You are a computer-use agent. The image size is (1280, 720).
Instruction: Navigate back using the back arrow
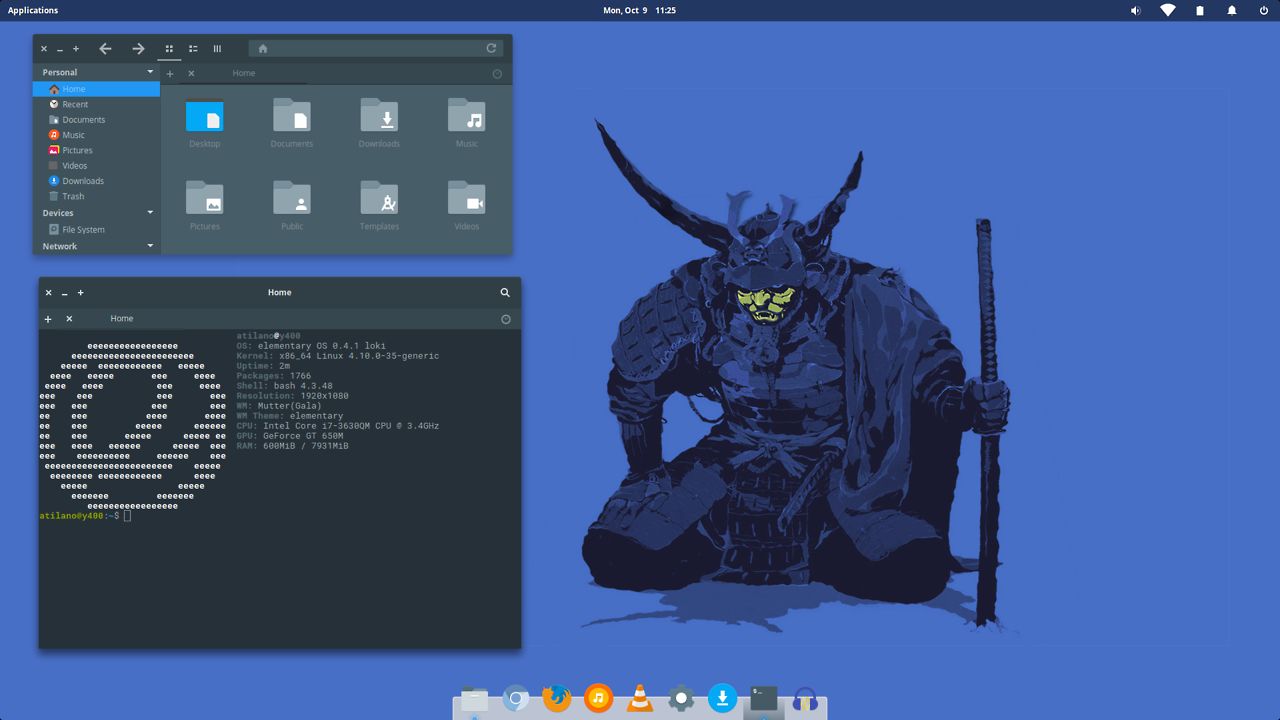click(x=105, y=48)
